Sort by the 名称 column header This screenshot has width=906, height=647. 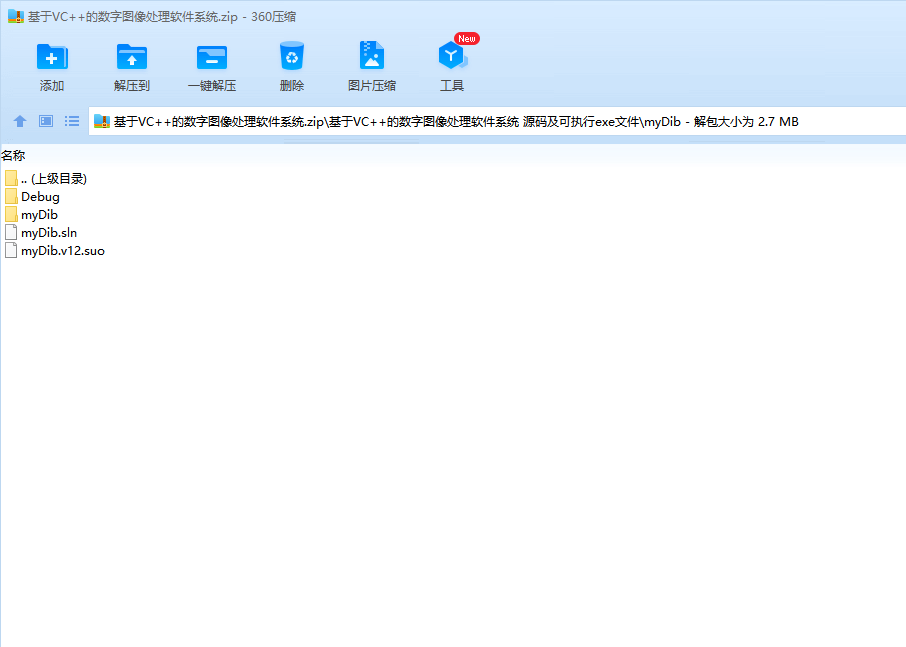point(13,155)
